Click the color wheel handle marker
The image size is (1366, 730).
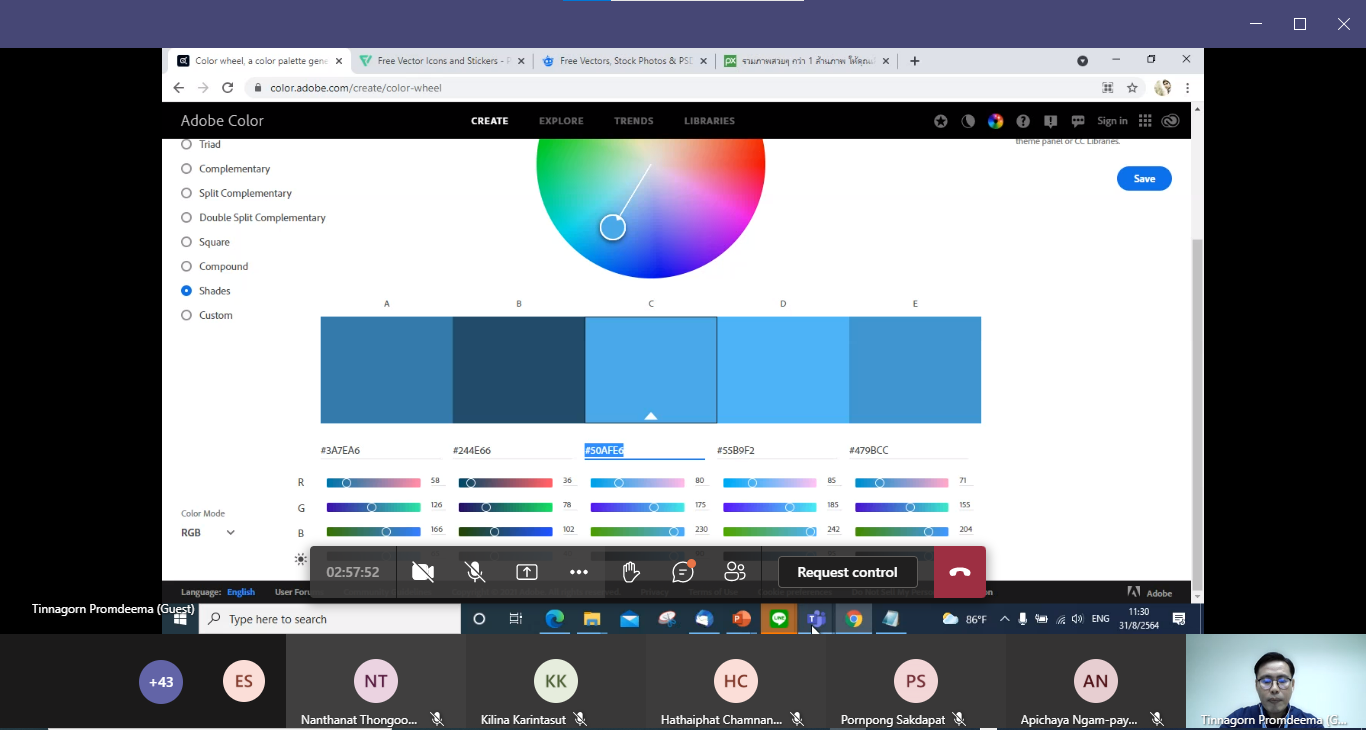pyautogui.click(x=613, y=227)
